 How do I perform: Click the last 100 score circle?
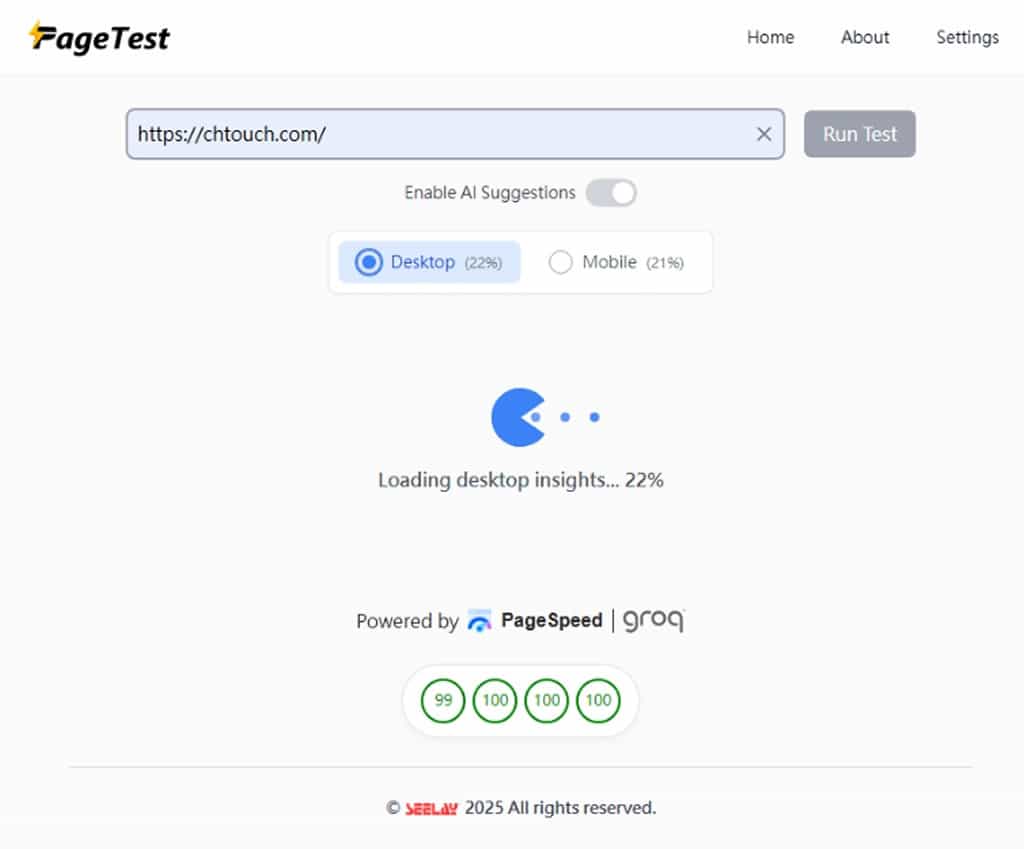(599, 701)
